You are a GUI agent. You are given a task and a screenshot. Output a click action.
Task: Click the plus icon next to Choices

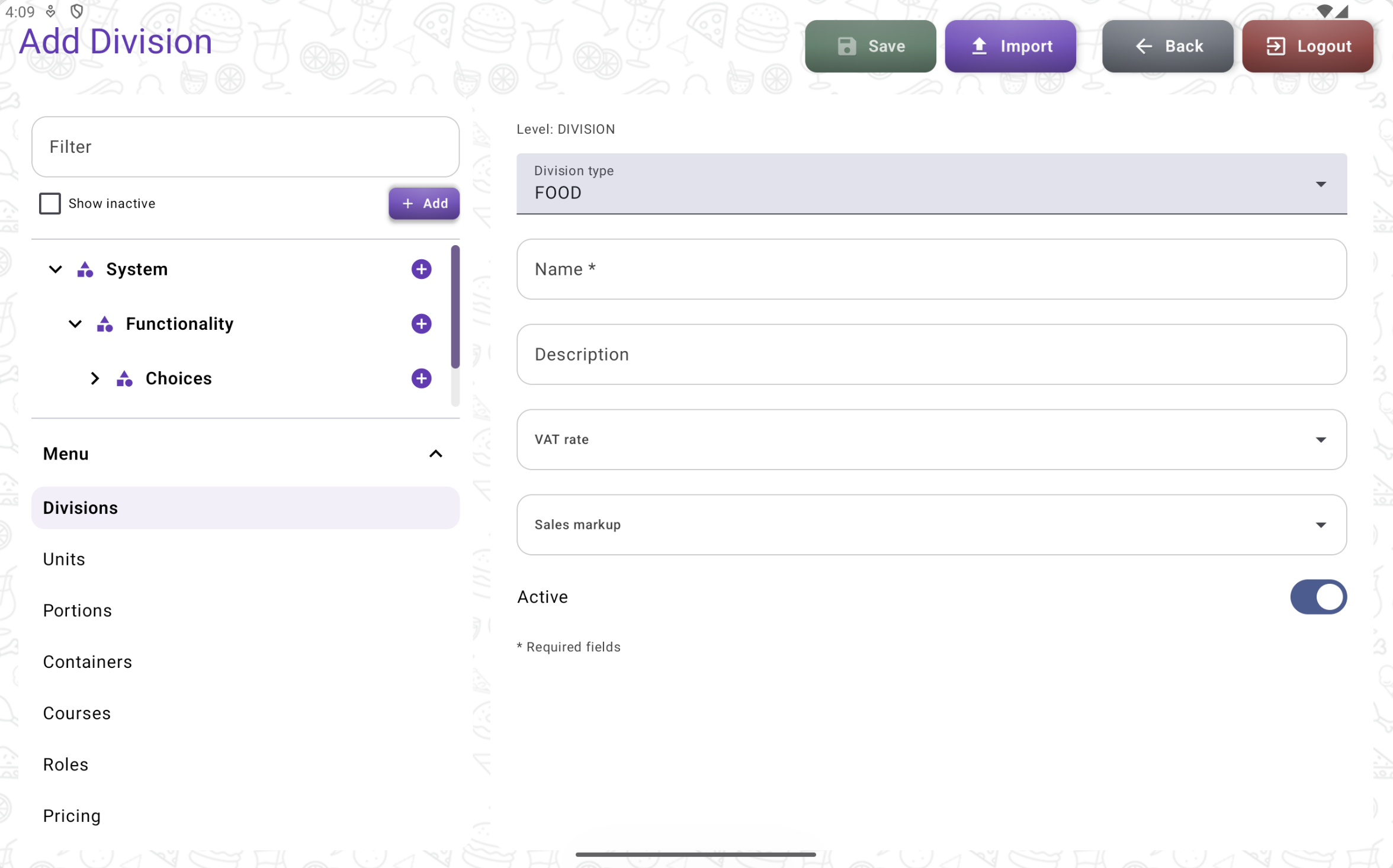[421, 378]
